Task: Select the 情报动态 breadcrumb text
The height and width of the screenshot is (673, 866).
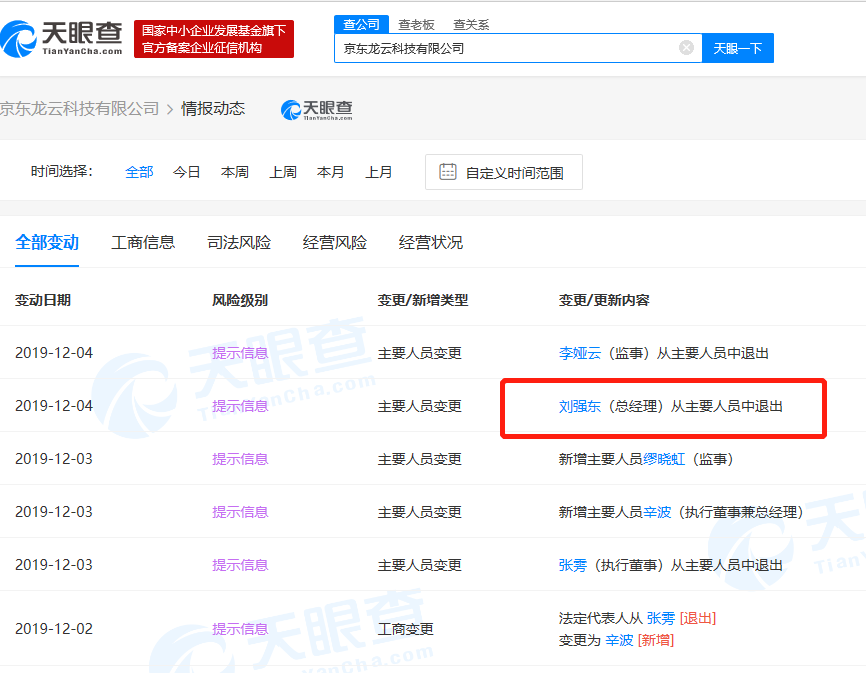Action: (x=213, y=109)
